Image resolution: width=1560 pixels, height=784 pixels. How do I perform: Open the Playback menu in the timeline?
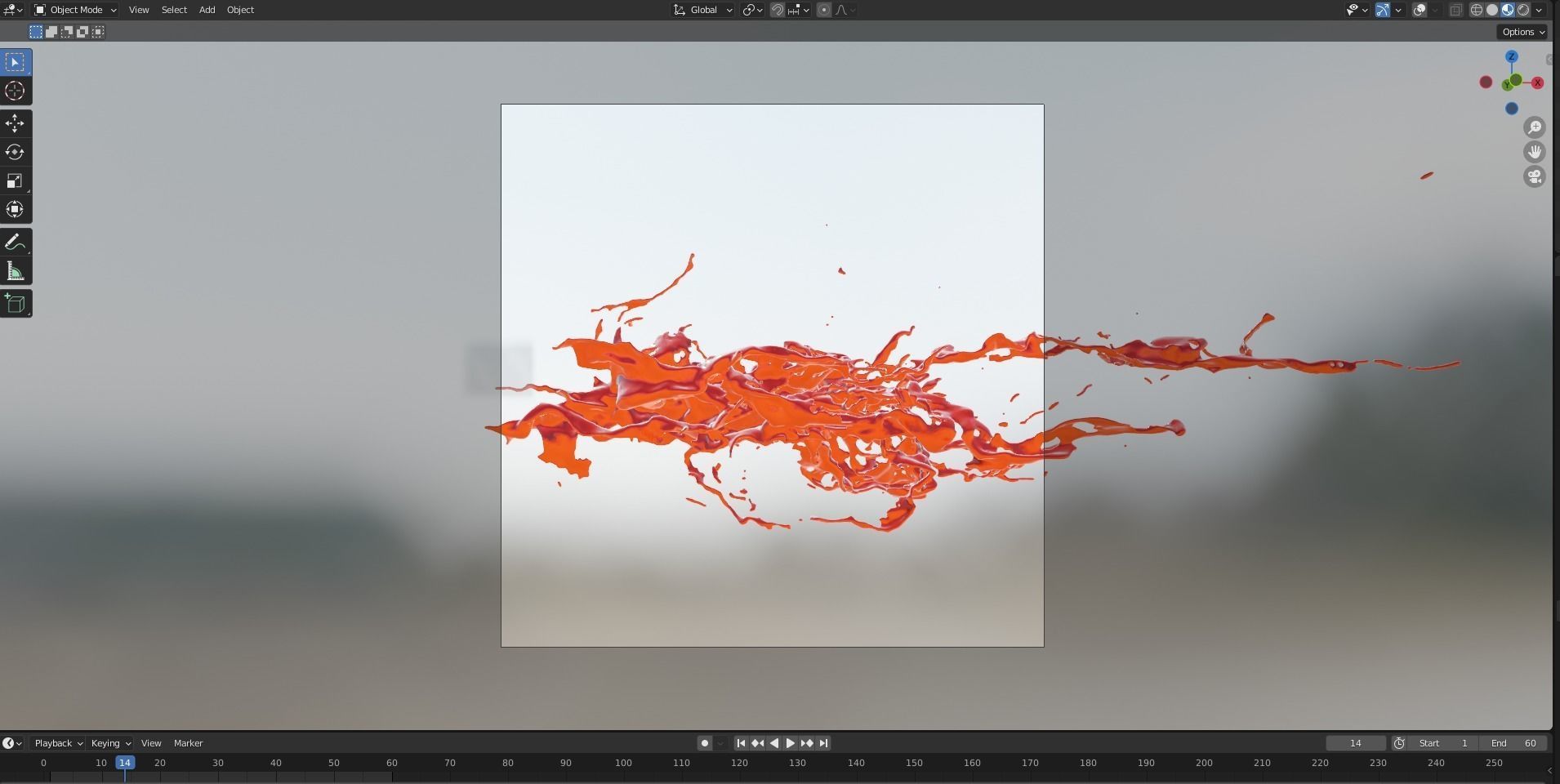(x=56, y=743)
